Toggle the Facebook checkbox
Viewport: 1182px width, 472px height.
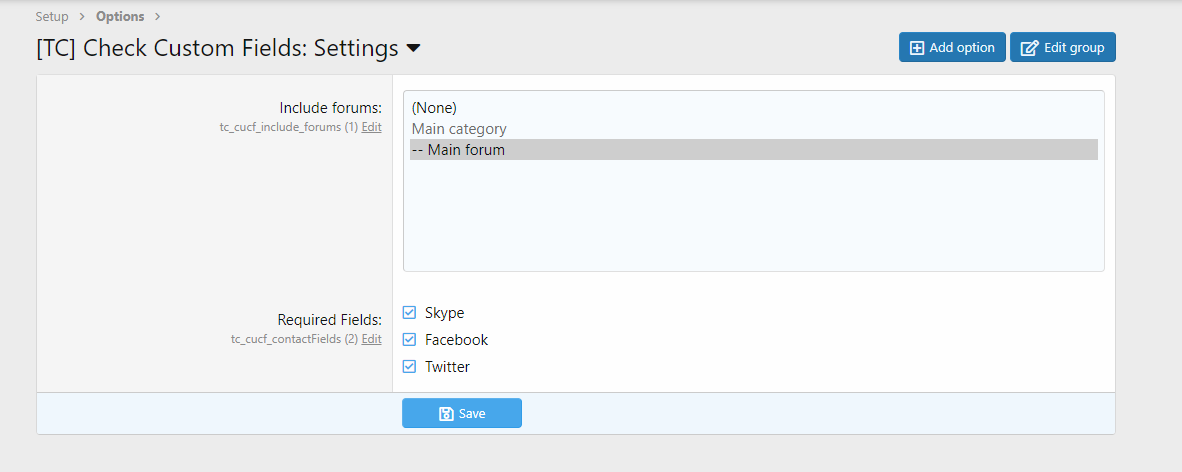tap(409, 340)
